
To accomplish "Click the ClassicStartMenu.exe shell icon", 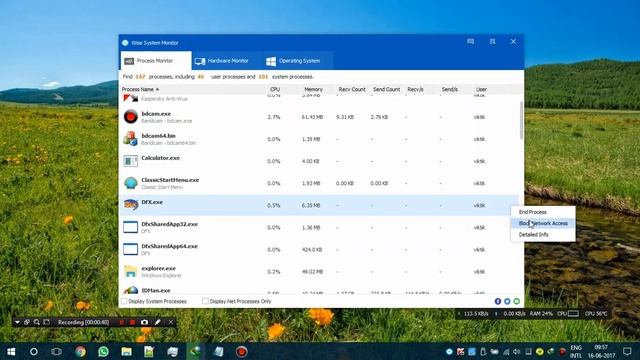I will click(x=131, y=183).
